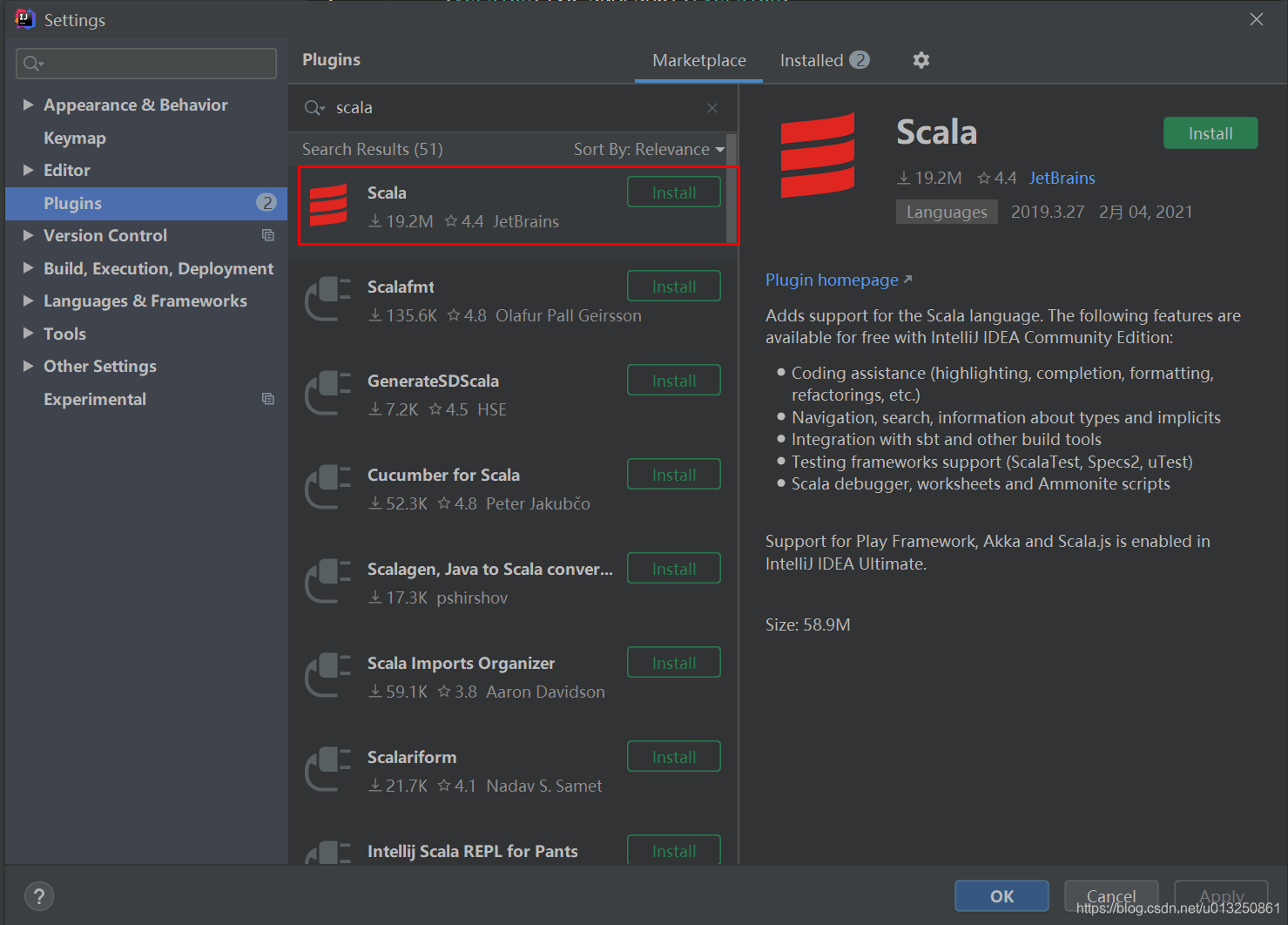Switch to the Marketplace tab
Viewport: 1288px width, 925px height.
[699, 60]
